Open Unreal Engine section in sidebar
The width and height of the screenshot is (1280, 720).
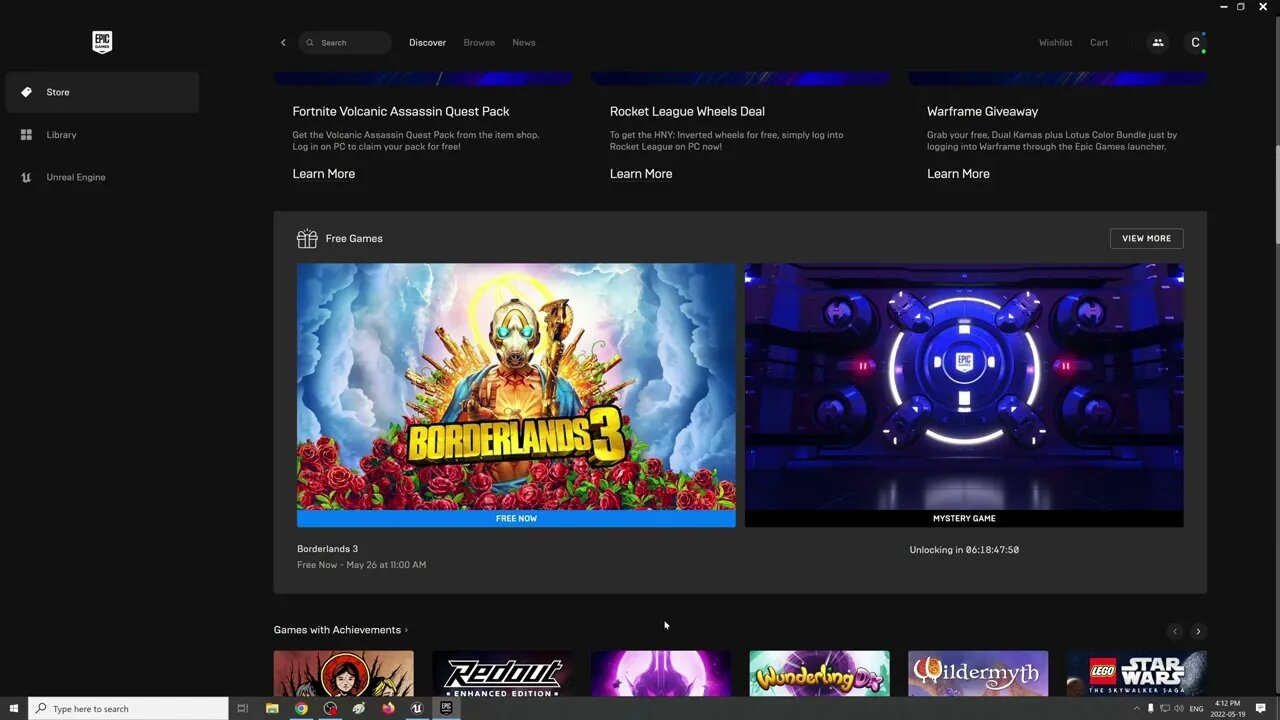coord(102,177)
